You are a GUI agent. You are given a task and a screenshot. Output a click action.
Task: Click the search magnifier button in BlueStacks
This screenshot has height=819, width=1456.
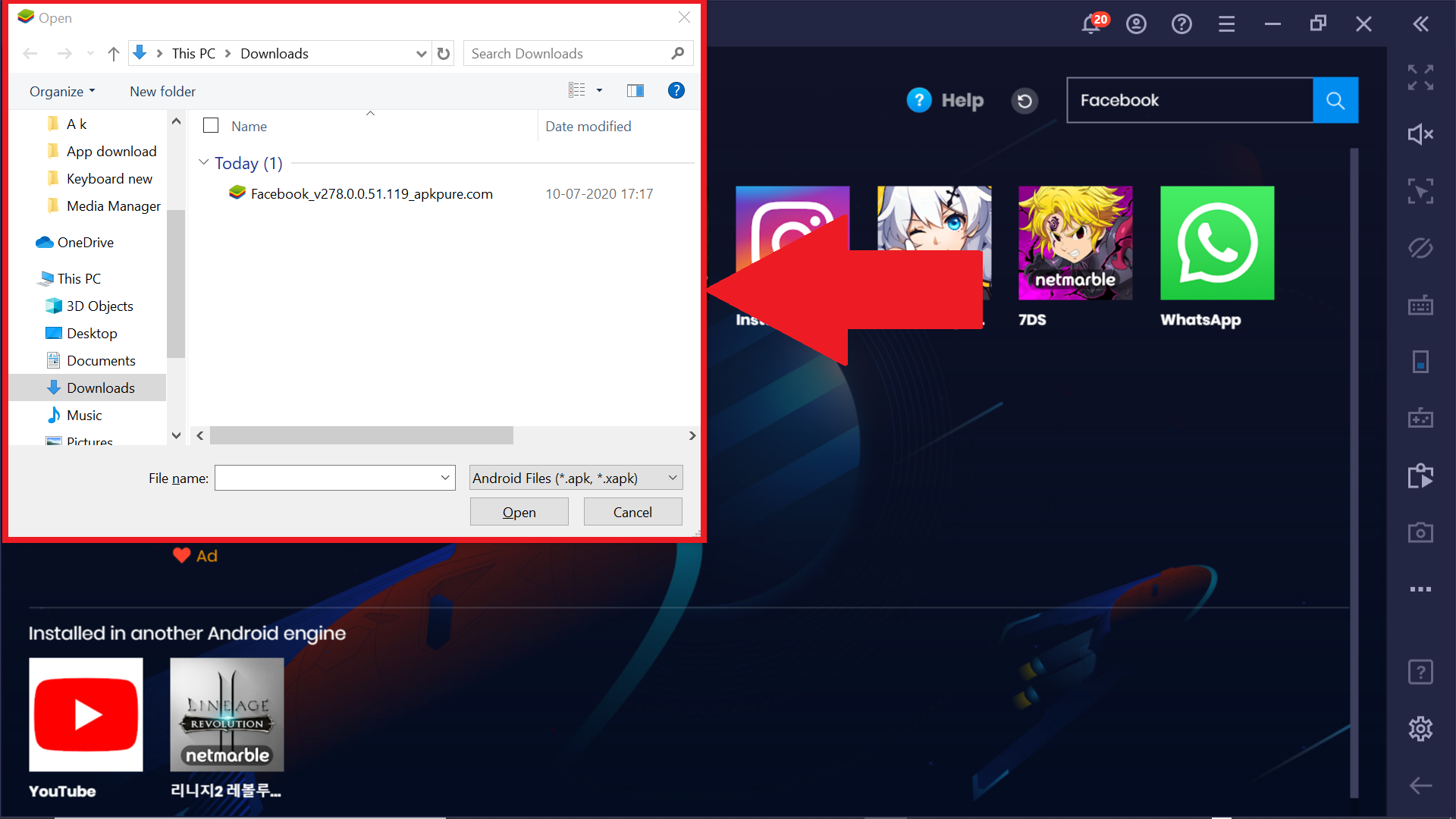click(1335, 100)
